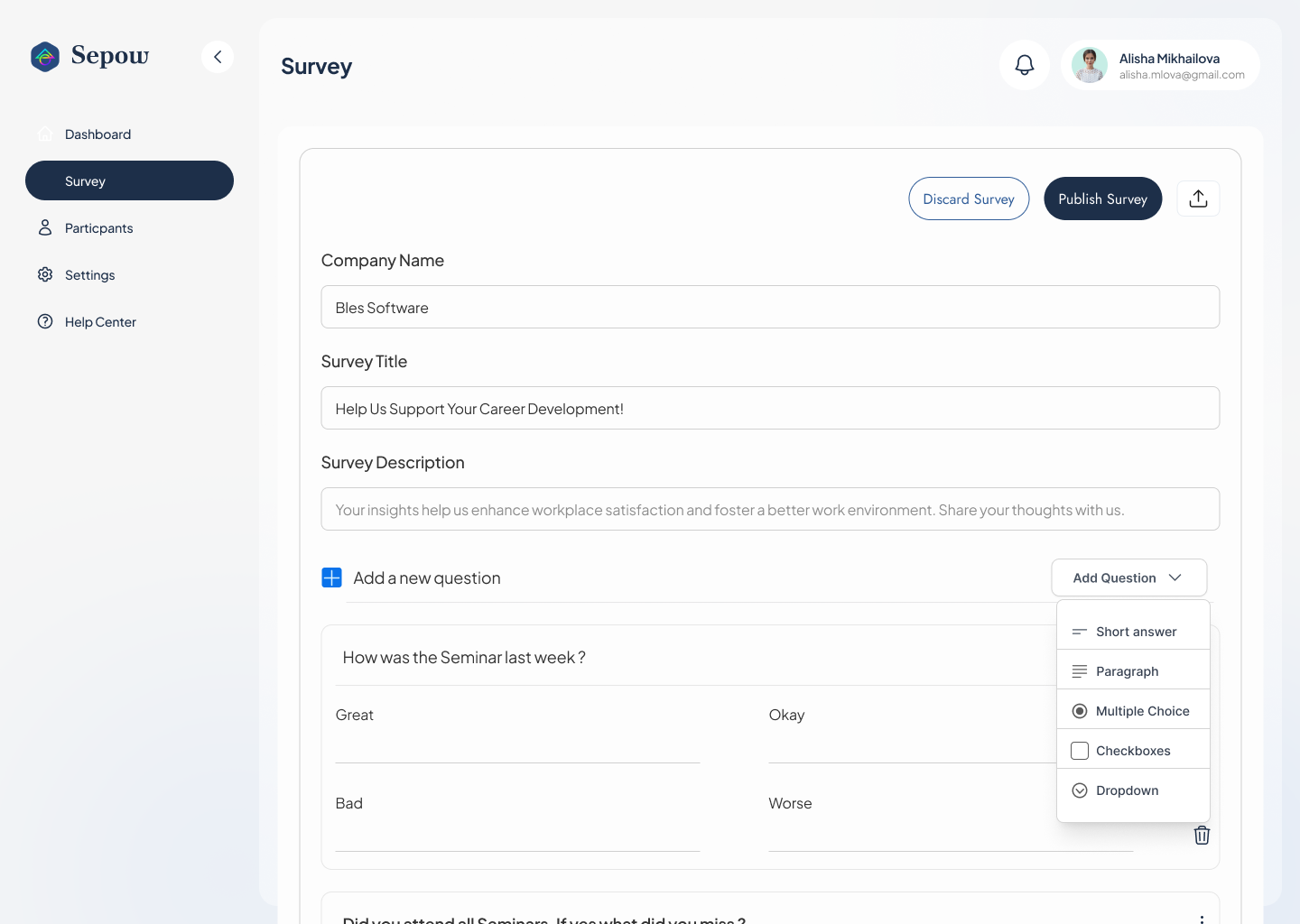Collapse sidebar with back chevron button
1300x924 pixels.
218,57
